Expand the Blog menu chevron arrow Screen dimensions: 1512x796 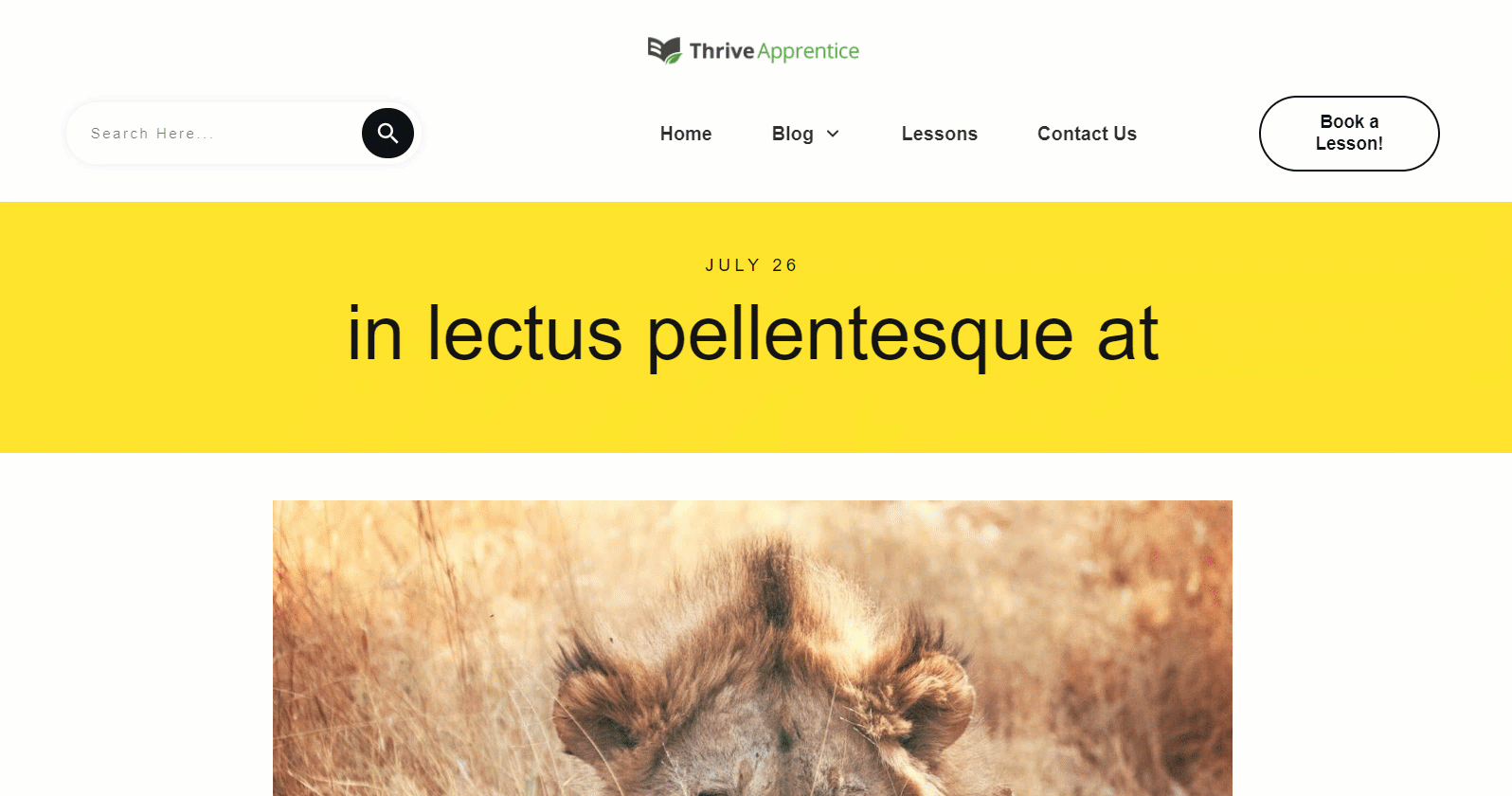pos(833,134)
